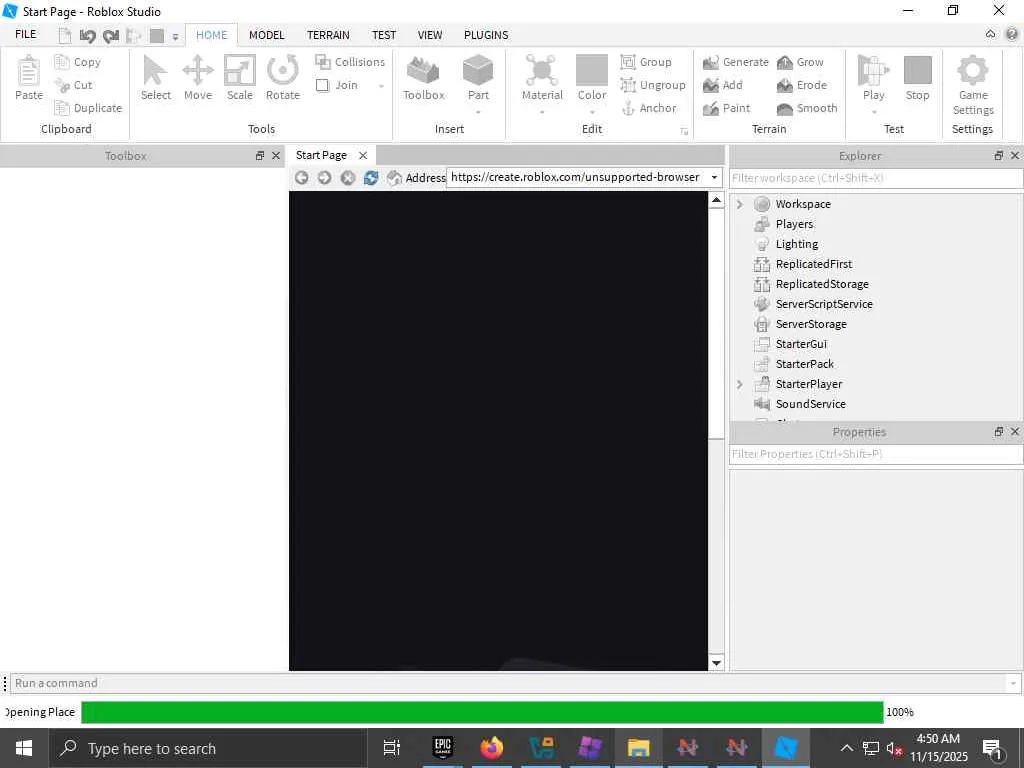Screen dimensions: 1024x768
Task: Click the browser Stop loading button
Action: [348, 178]
